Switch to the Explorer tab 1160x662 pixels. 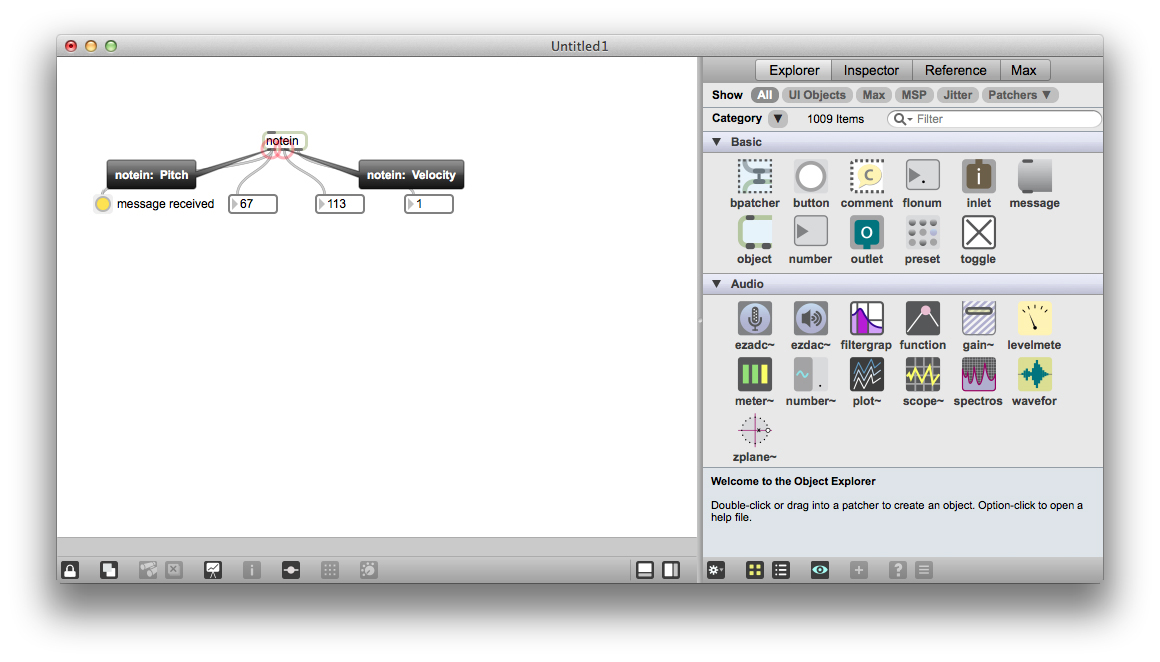point(794,70)
